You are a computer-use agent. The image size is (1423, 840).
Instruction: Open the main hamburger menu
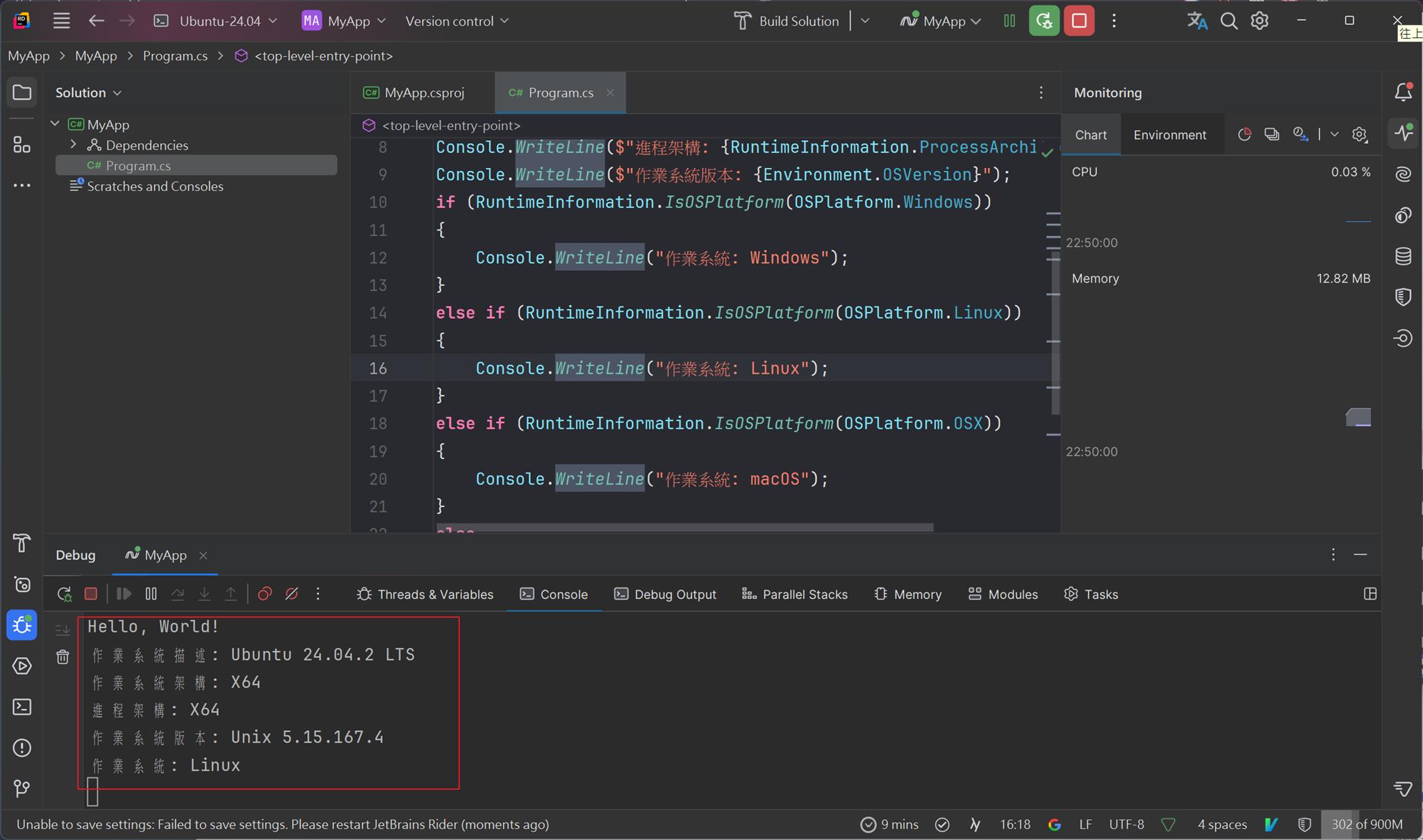tap(61, 21)
